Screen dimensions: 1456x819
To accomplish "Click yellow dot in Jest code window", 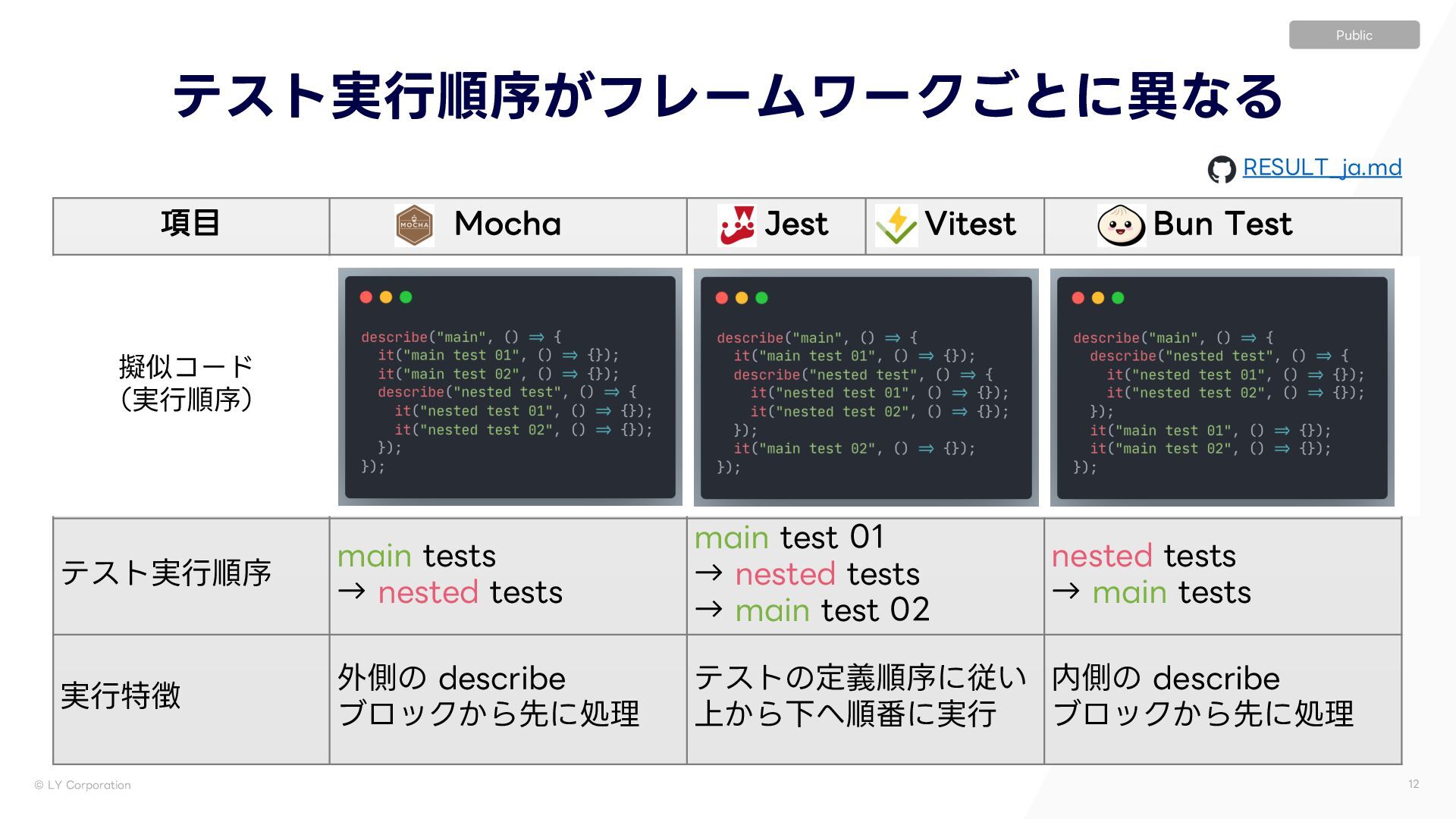I will 742,298.
